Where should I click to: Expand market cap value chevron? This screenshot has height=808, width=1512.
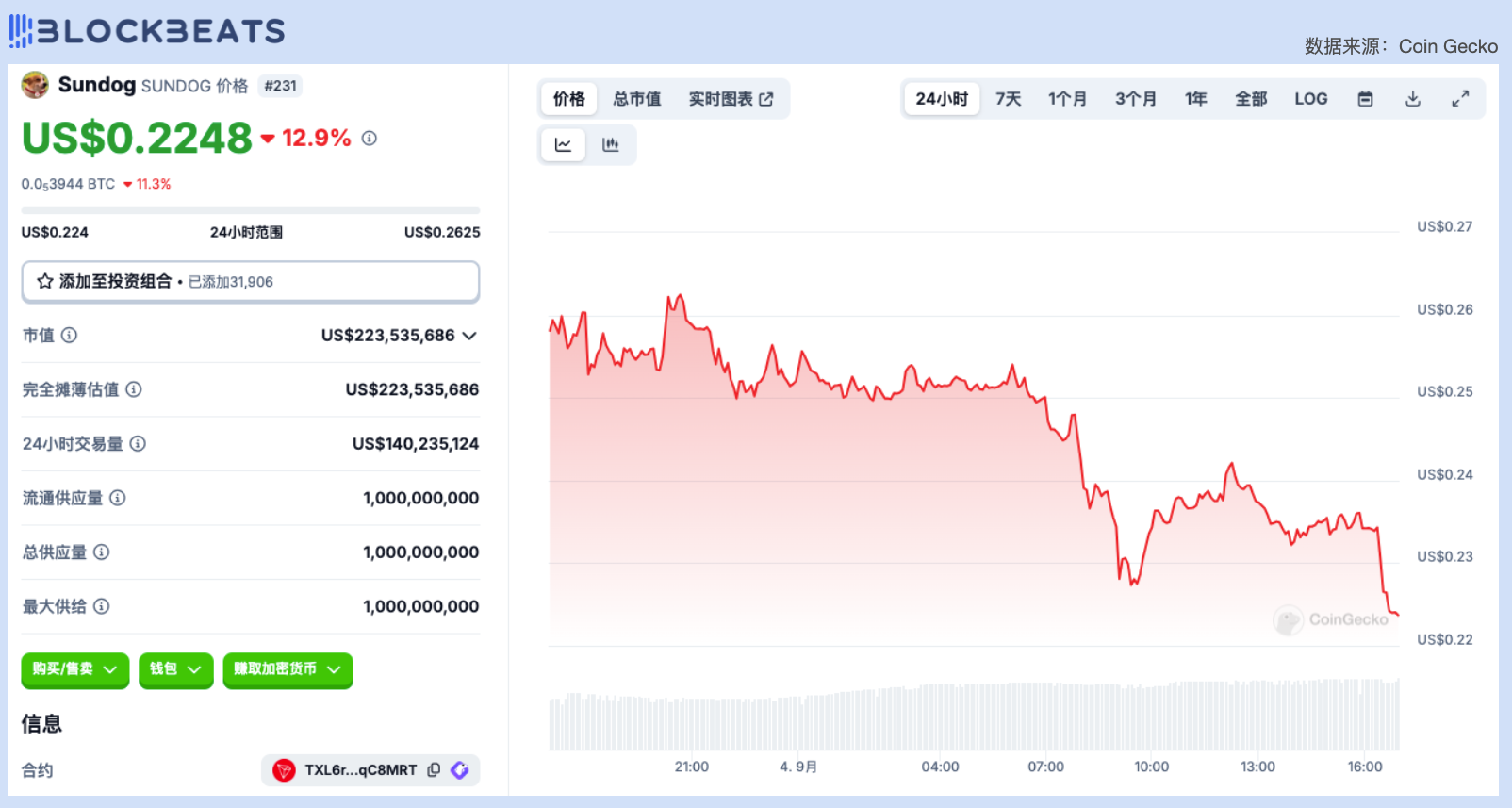tap(469, 336)
